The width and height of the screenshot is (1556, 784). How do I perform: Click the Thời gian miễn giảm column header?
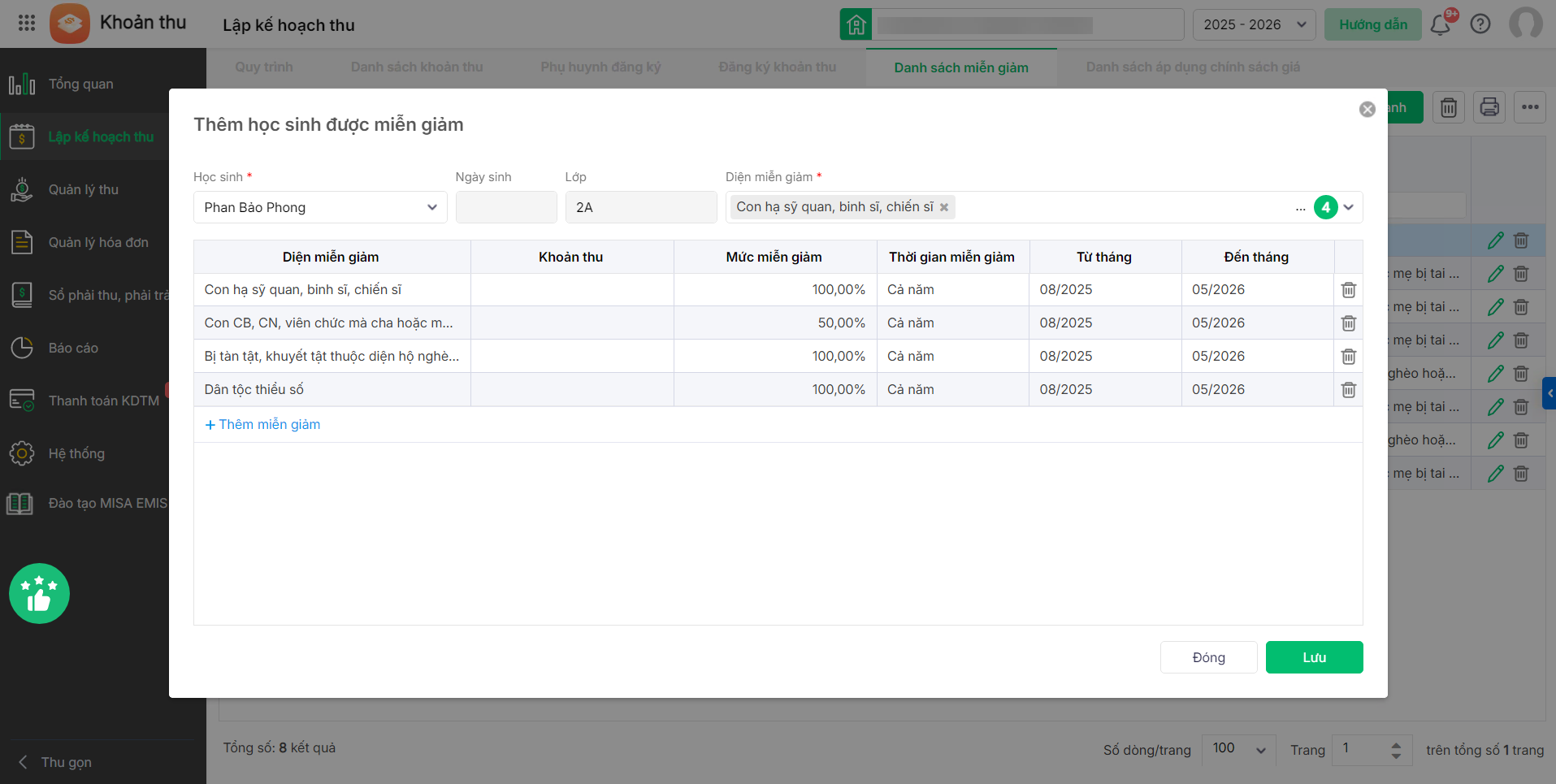(952, 257)
